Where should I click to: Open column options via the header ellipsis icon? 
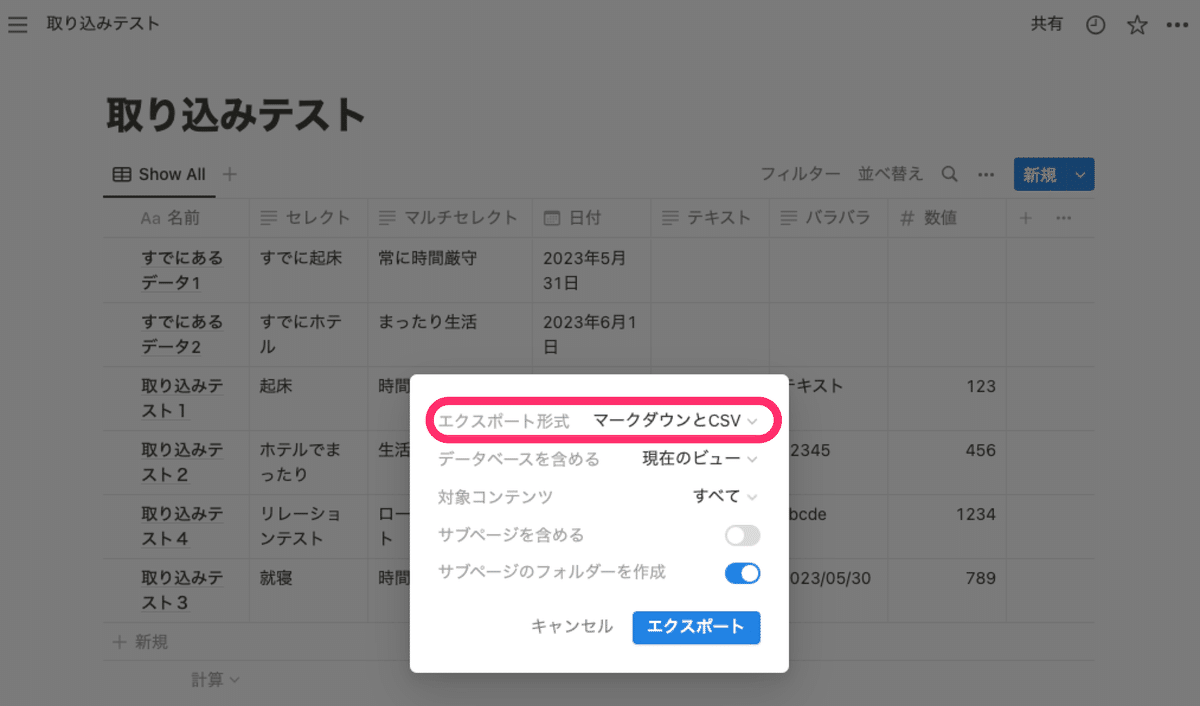coord(1063,217)
